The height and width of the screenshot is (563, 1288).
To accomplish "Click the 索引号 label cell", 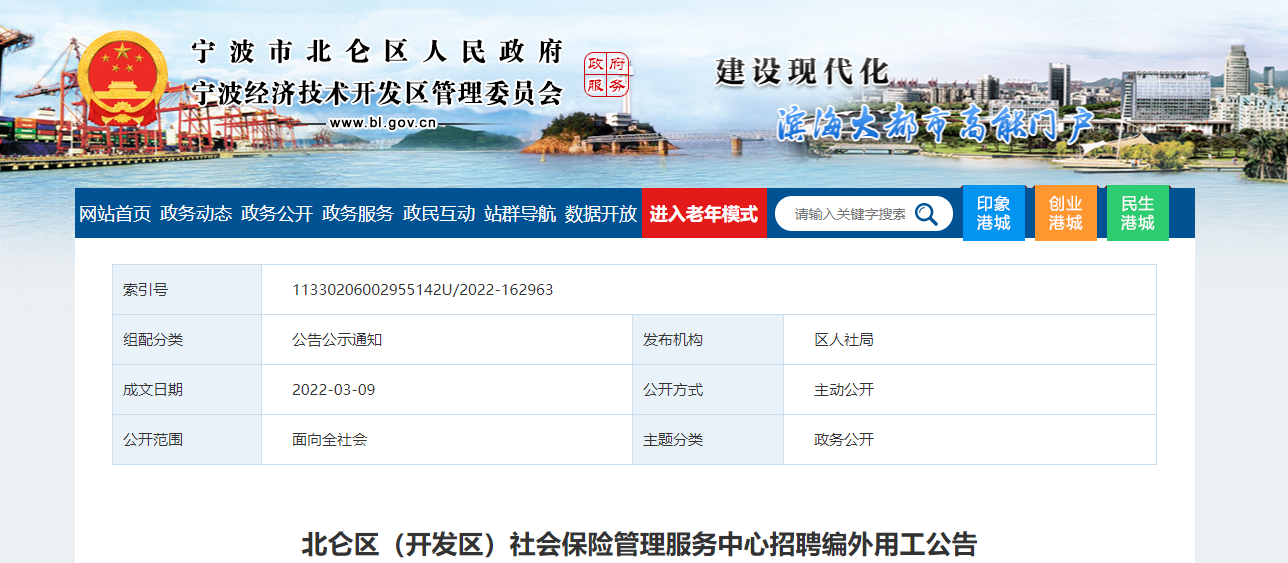I will [x=187, y=290].
